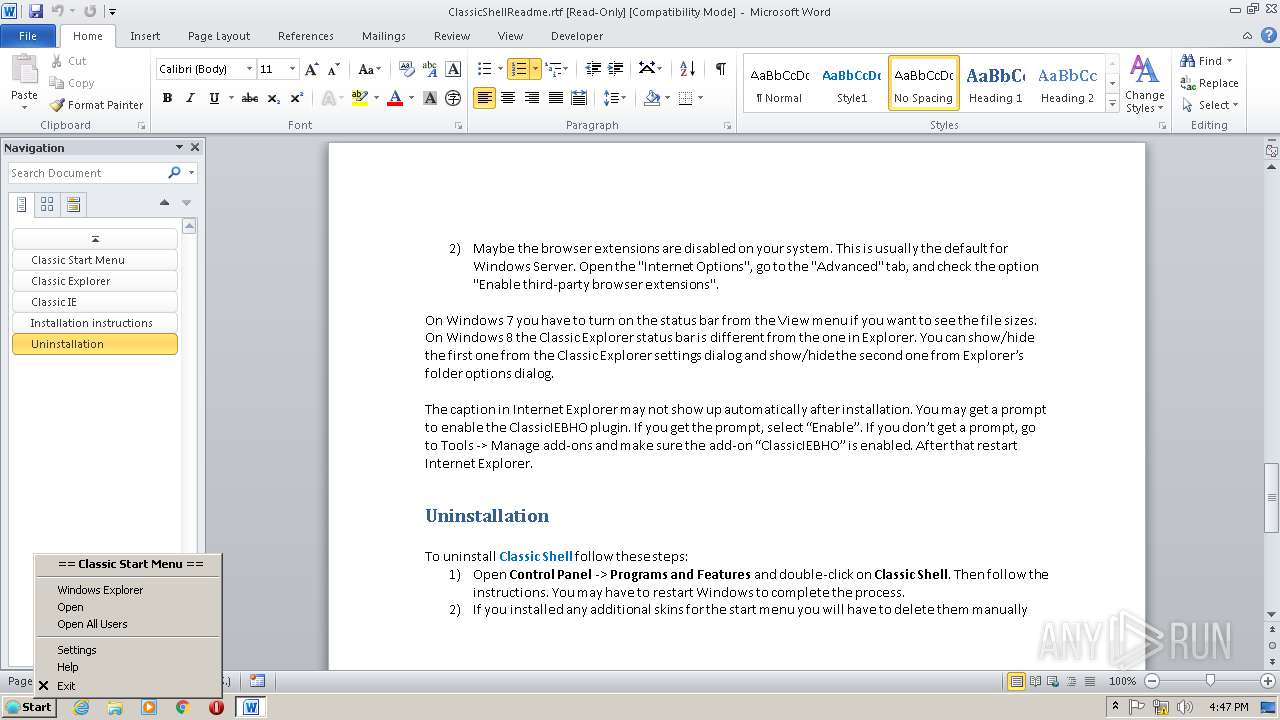
Task: Click the Search Document field
Action: (88, 173)
